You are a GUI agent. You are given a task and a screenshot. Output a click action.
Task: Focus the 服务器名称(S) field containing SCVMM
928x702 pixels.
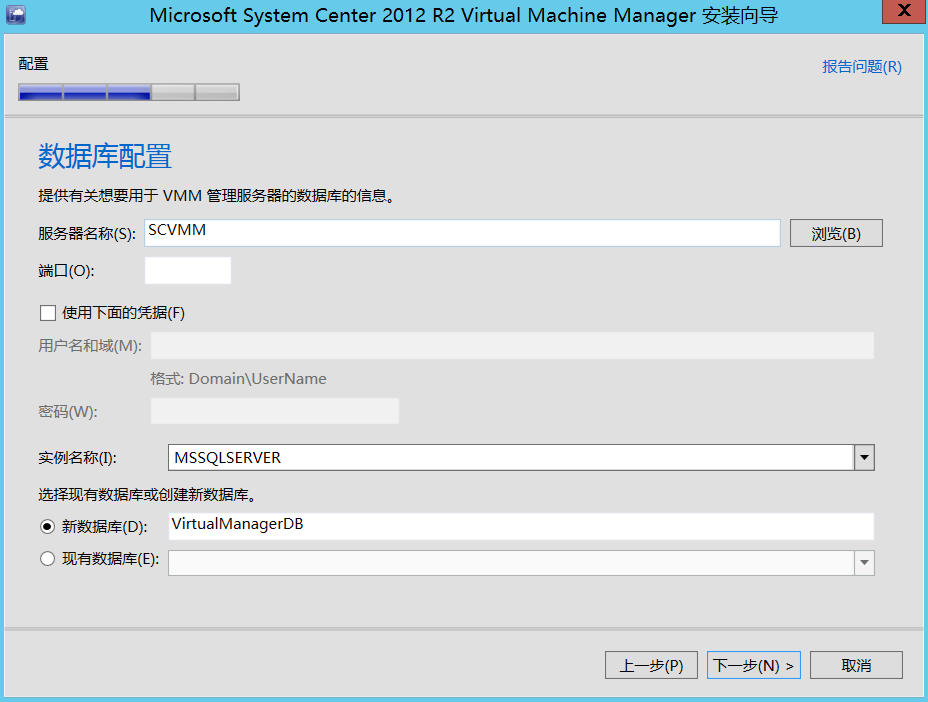pos(462,233)
